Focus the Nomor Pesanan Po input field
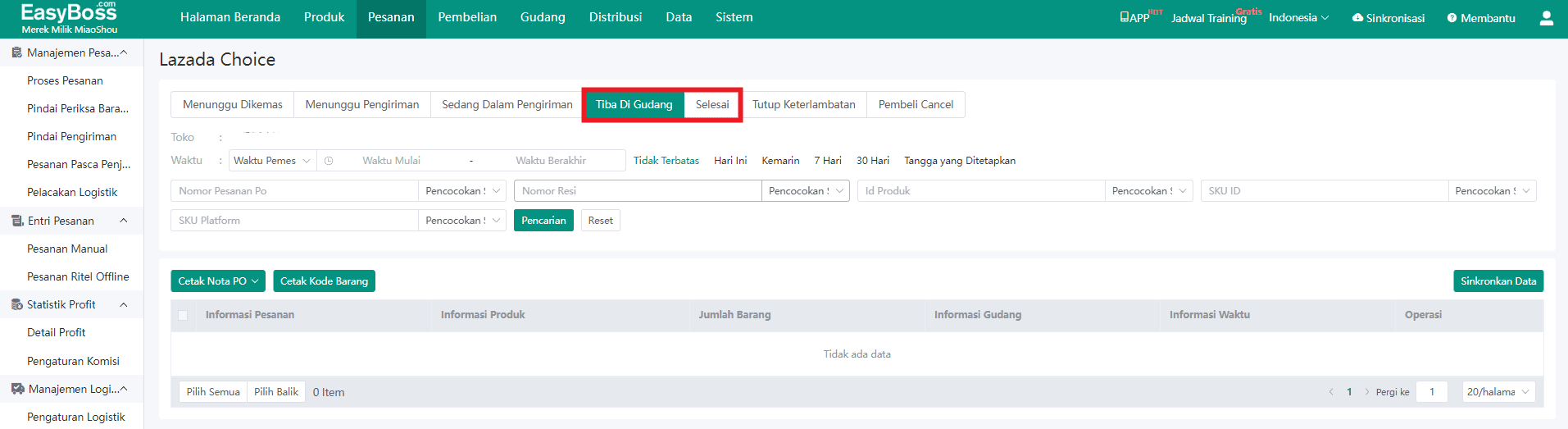Viewport: 1568px width, 429px height. click(x=295, y=191)
